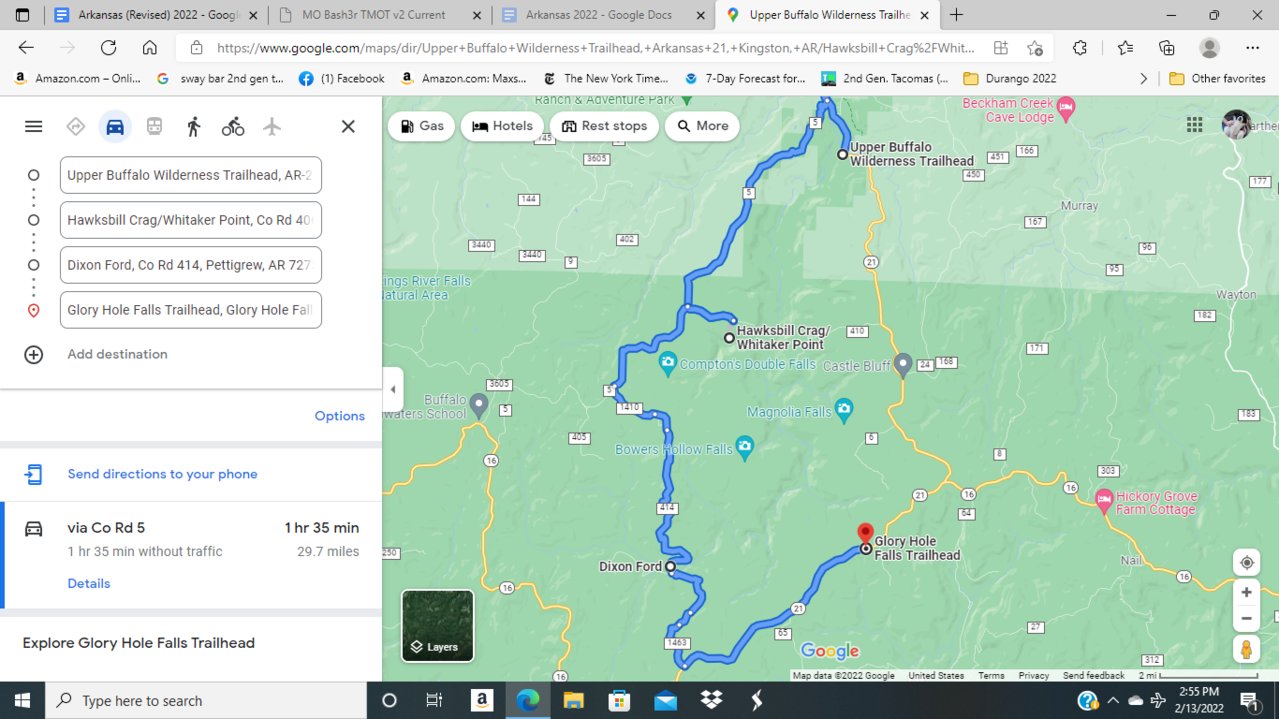The image size is (1279, 719).
Task: Switch to Arkansas 2022 - Google Docs tab
Action: pyautogui.click(x=604, y=15)
